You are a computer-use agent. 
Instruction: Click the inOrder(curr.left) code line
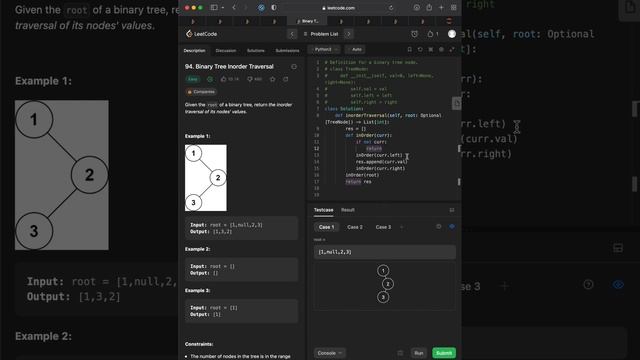point(379,155)
